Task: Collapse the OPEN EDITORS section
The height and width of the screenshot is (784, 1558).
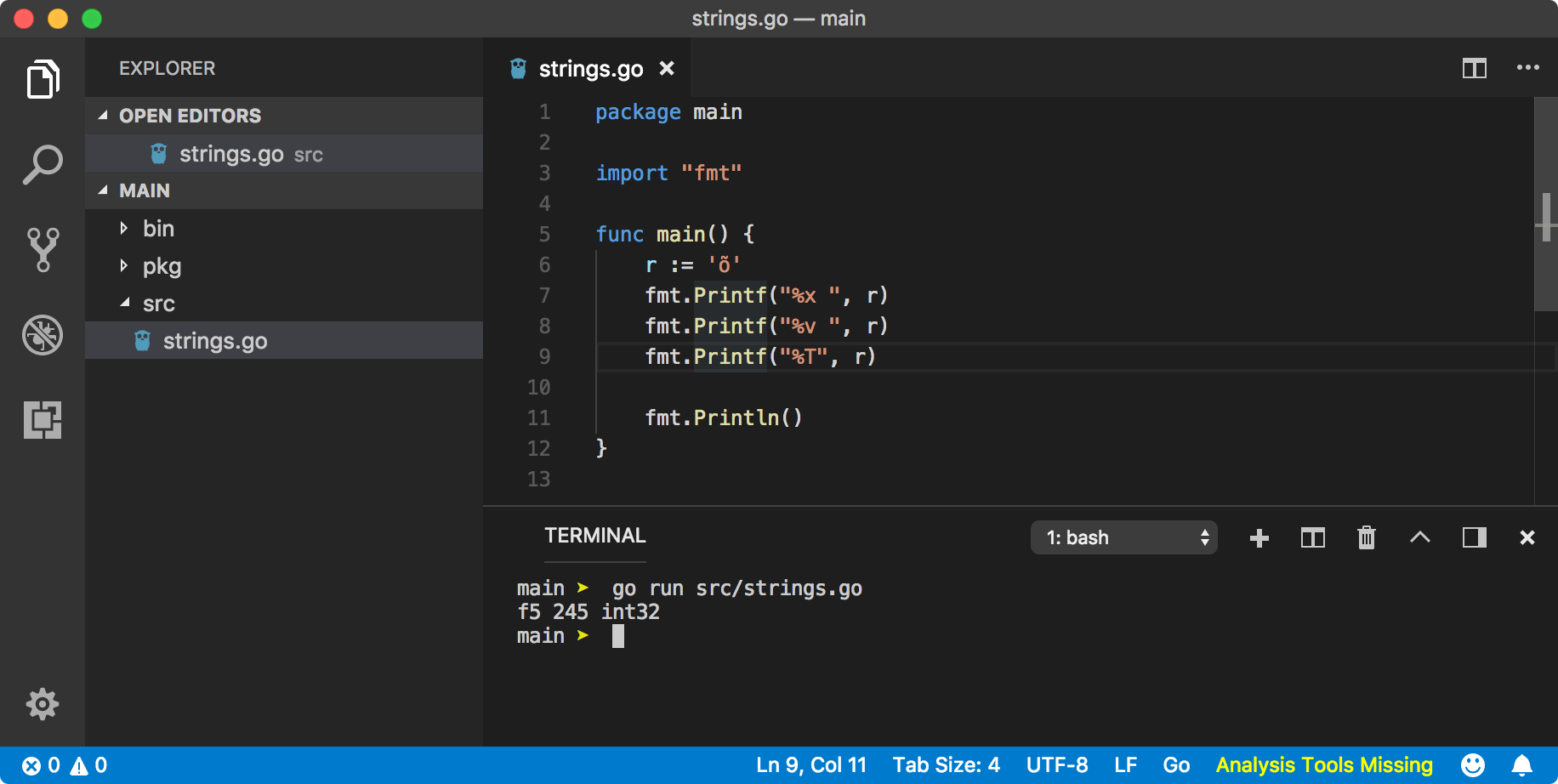Action: pos(284,116)
